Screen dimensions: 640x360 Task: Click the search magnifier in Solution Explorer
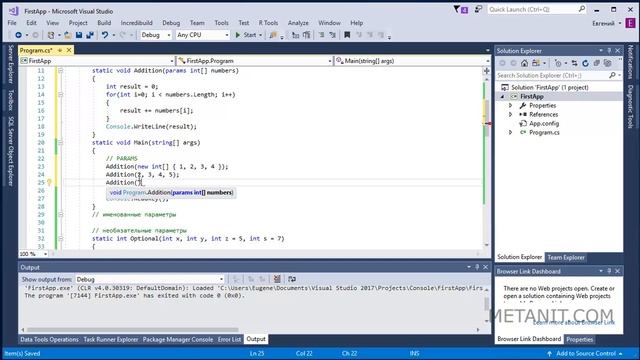(x=612, y=76)
